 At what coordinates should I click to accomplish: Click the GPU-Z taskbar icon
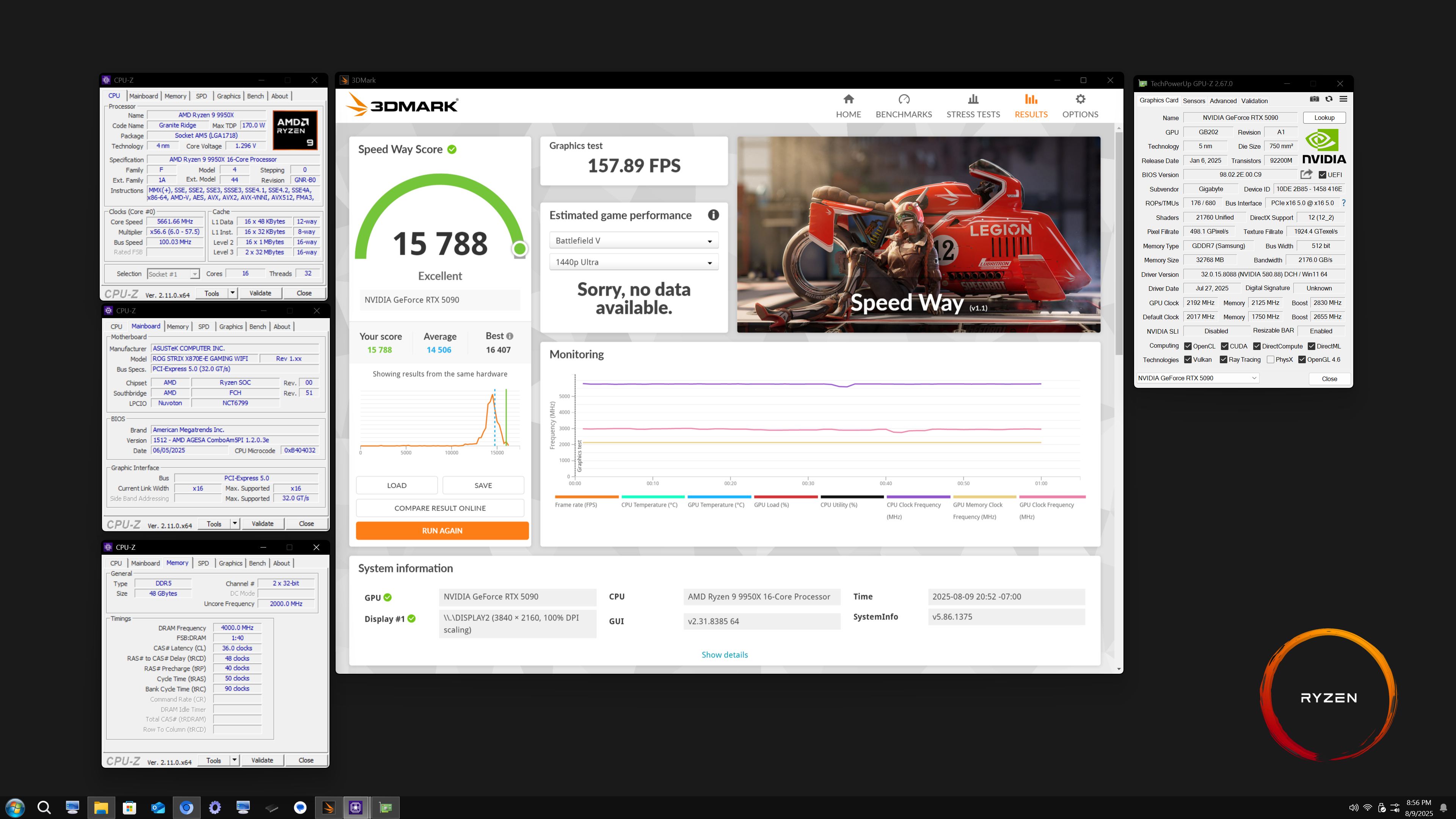[x=386, y=808]
